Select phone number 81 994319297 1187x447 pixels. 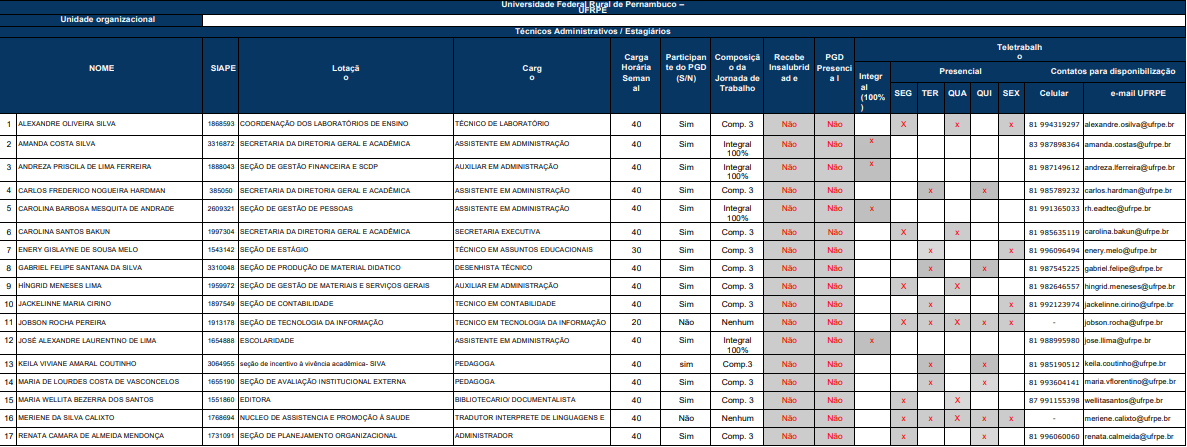1054,124
